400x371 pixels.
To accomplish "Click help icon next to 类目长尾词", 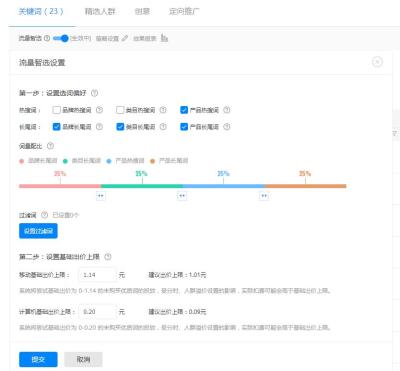I will (163, 127).
